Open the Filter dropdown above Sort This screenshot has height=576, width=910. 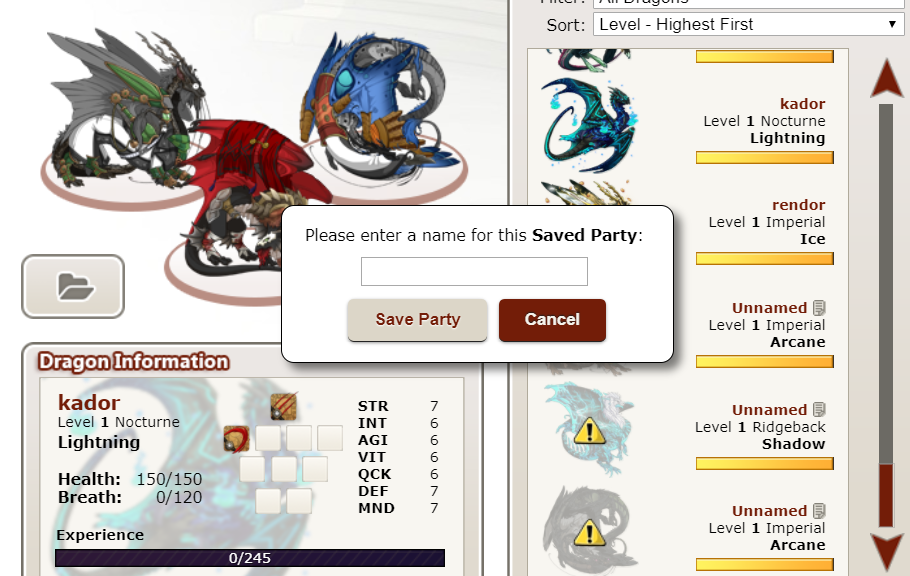(x=748, y=2)
